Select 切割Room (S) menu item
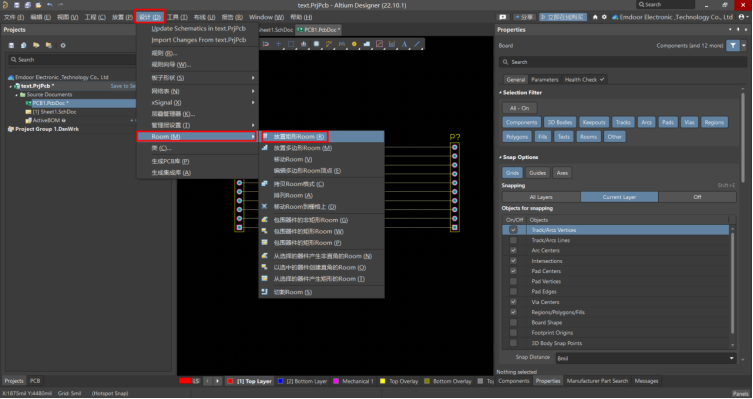The height and width of the screenshot is (399, 753). [x=322, y=292]
